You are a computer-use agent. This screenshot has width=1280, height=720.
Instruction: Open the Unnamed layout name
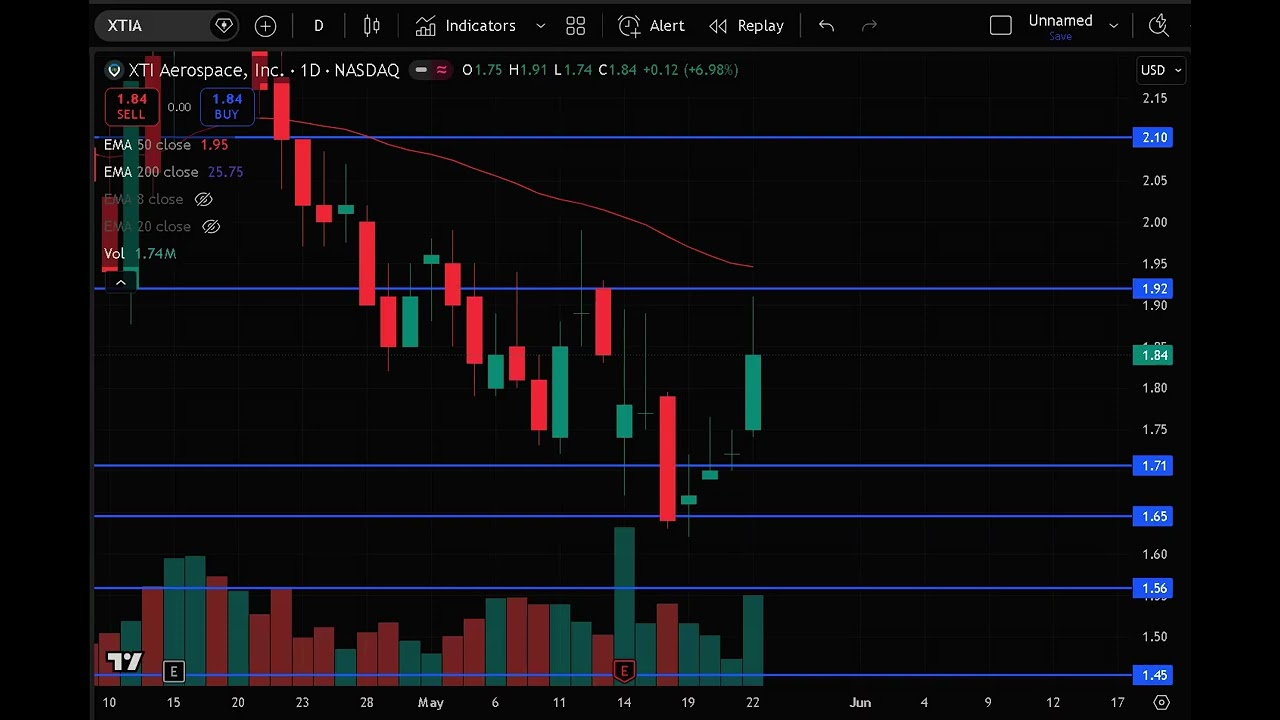(x=1060, y=20)
